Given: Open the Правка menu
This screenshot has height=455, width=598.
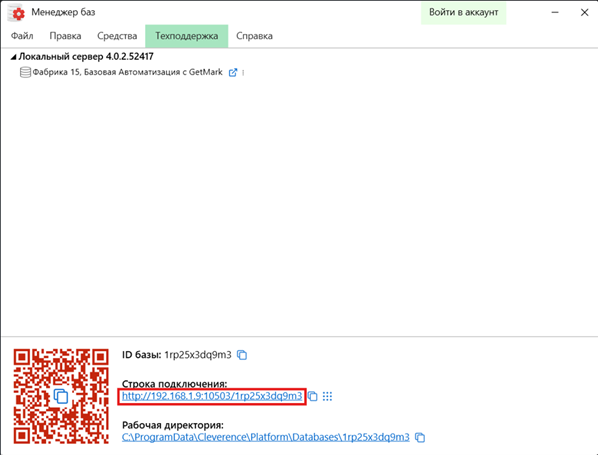Looking at the screenshot, I should click(x=65, y=36).
